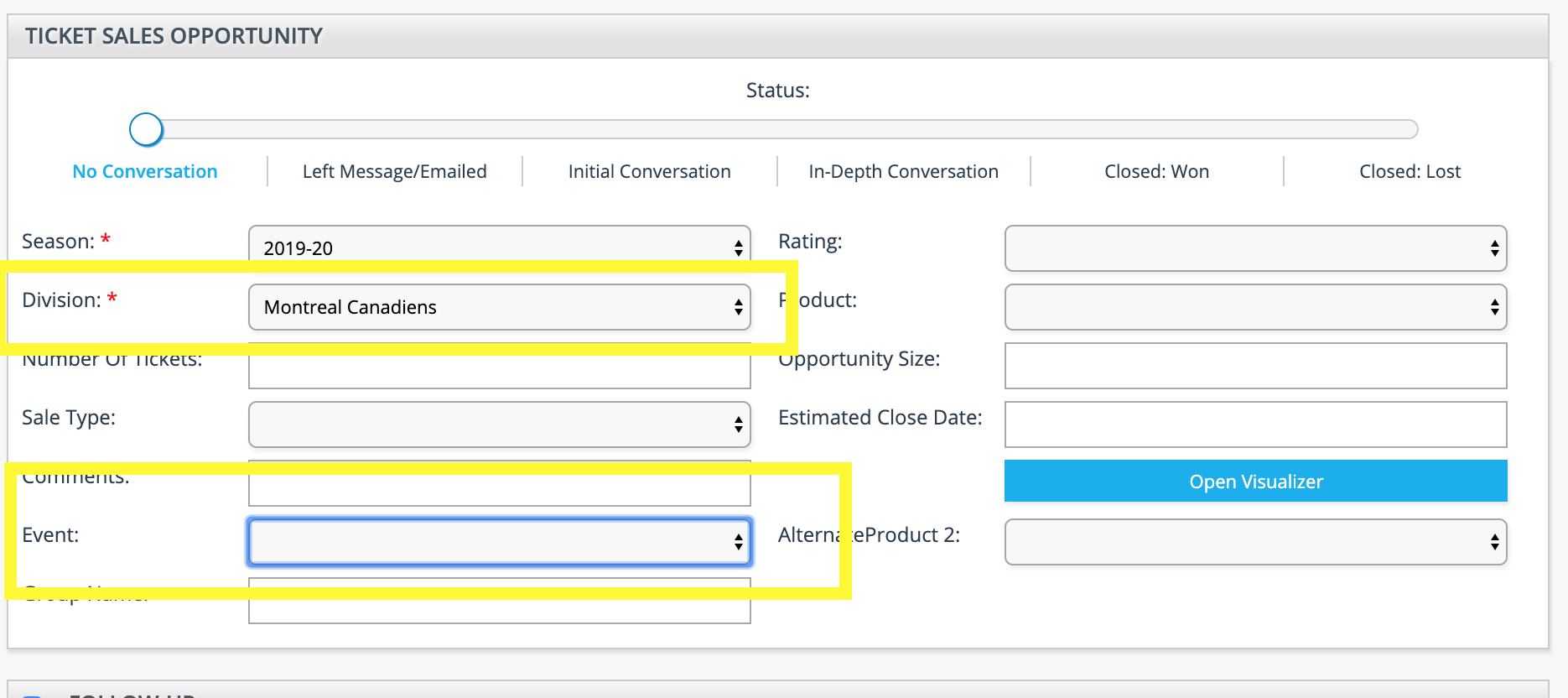
Task: Mark opportunity as Closed: Won
Action: pyautogui.click(x=1156, y=172)
